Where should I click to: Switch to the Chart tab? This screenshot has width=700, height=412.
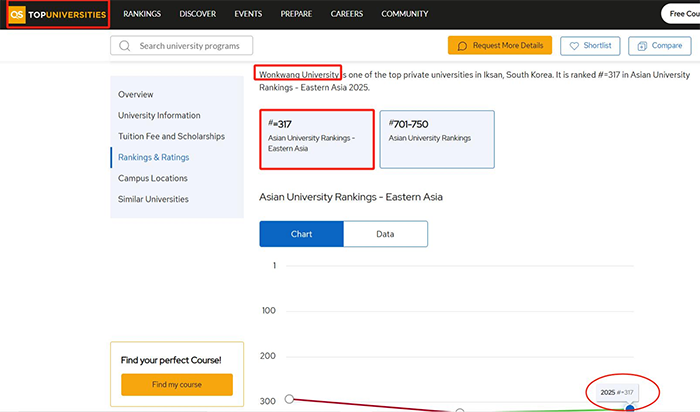301,234
